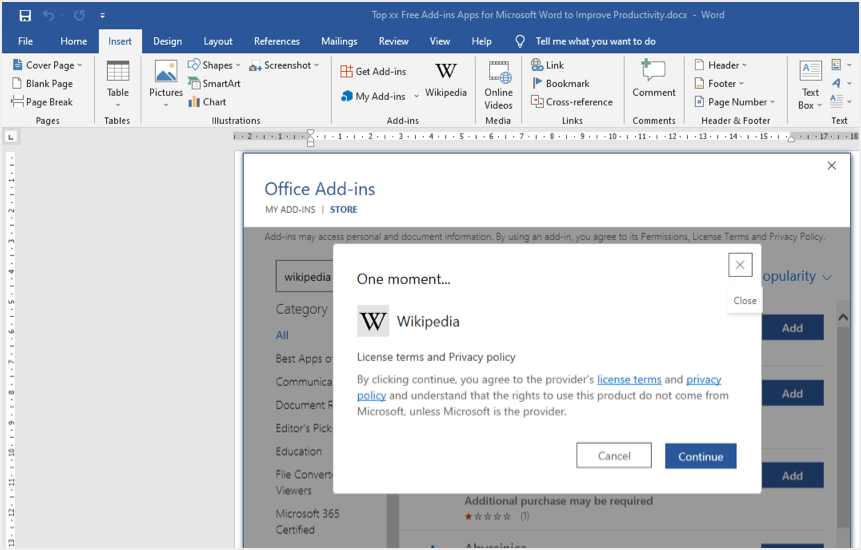Insert a Link

point(547,65)
